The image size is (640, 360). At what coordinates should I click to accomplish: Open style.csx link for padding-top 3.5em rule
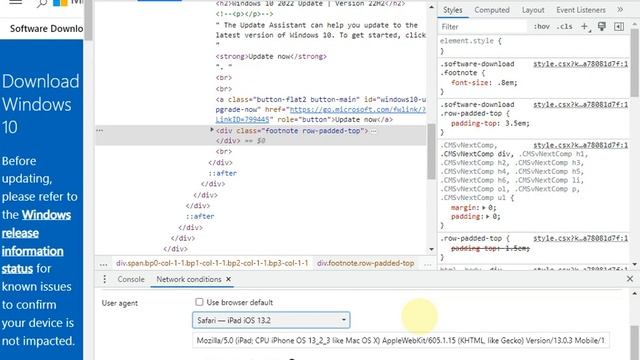click(x=580, y=105)
